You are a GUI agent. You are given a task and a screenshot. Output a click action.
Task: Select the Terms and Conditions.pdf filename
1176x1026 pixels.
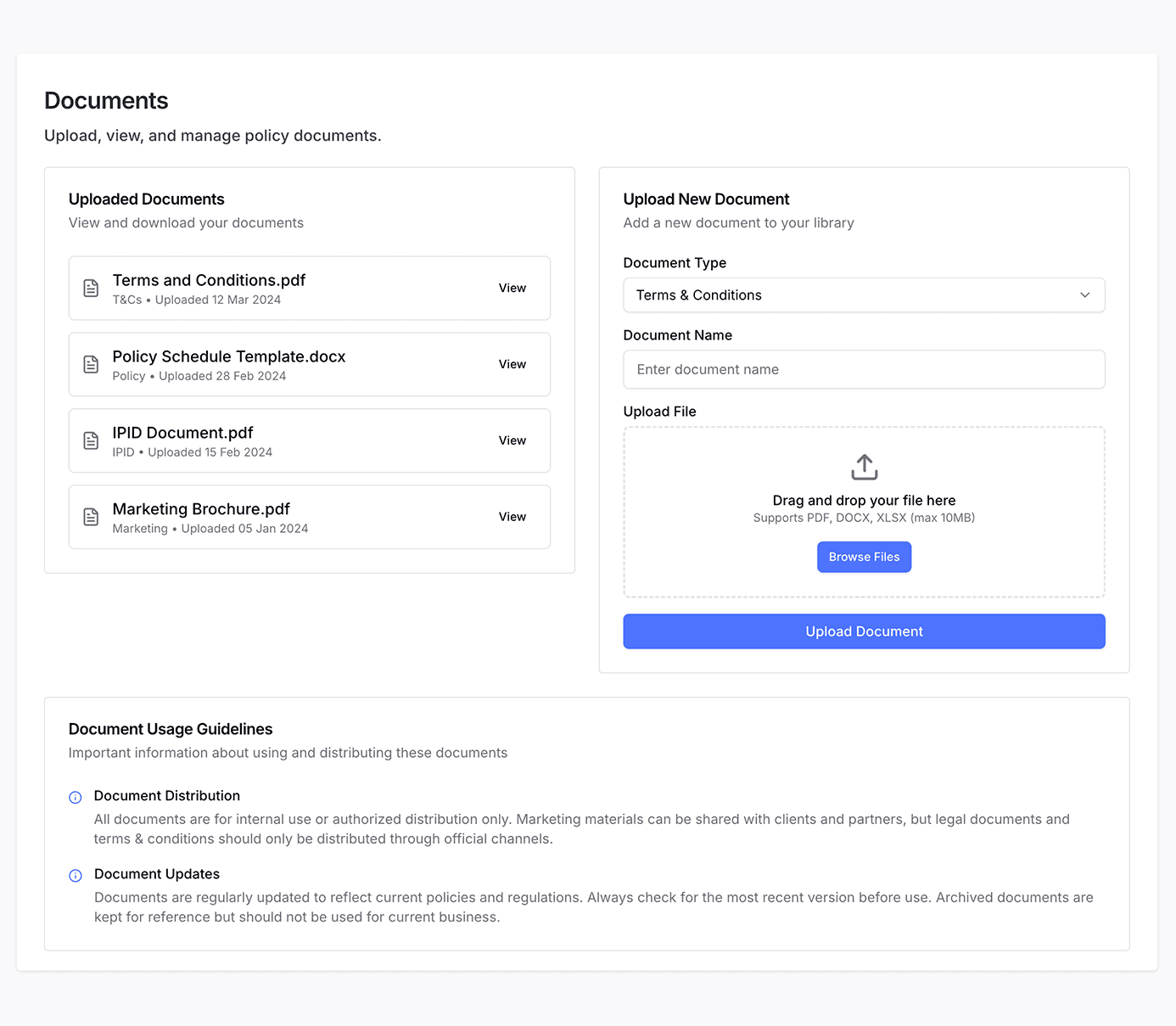(209, 281)
